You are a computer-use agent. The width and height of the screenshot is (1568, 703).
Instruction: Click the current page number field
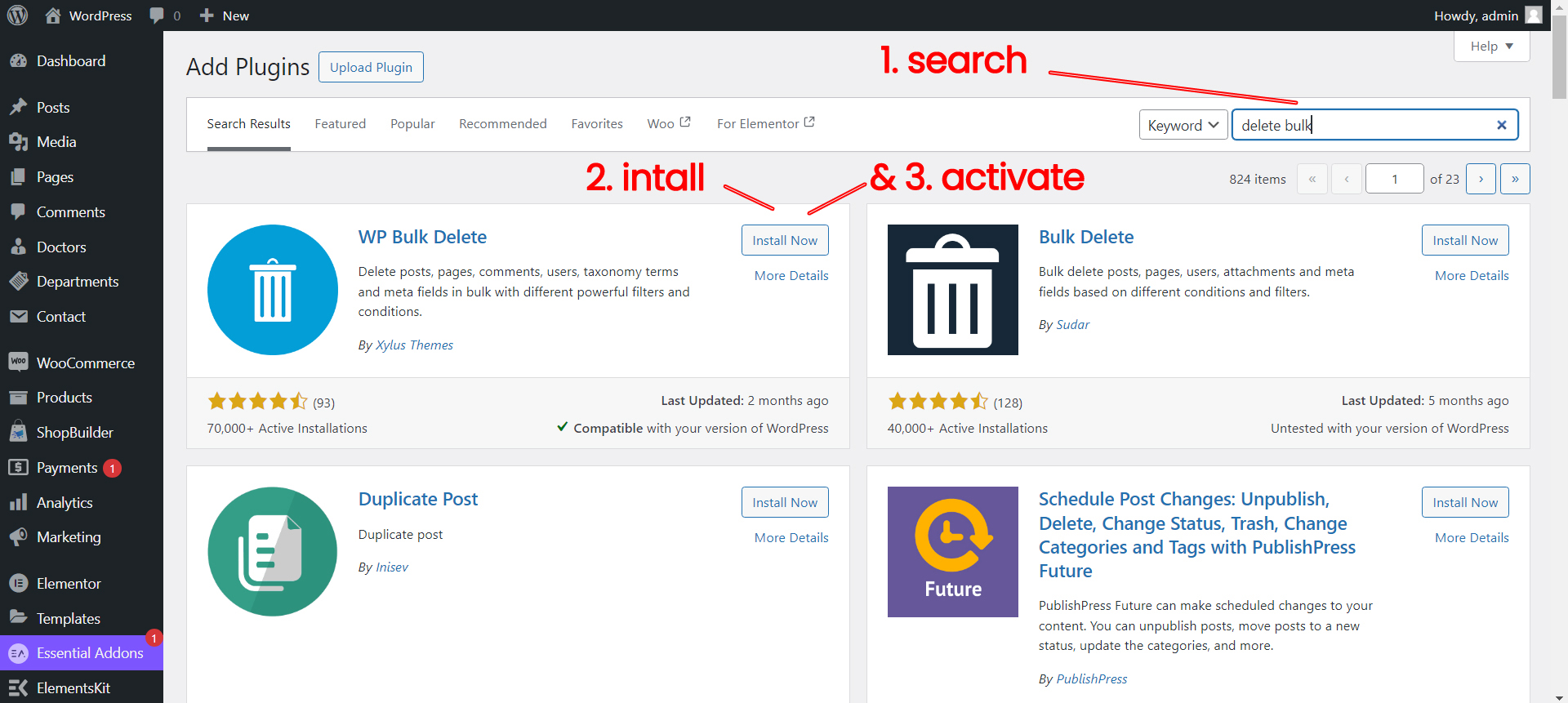tap(1395, 179)
